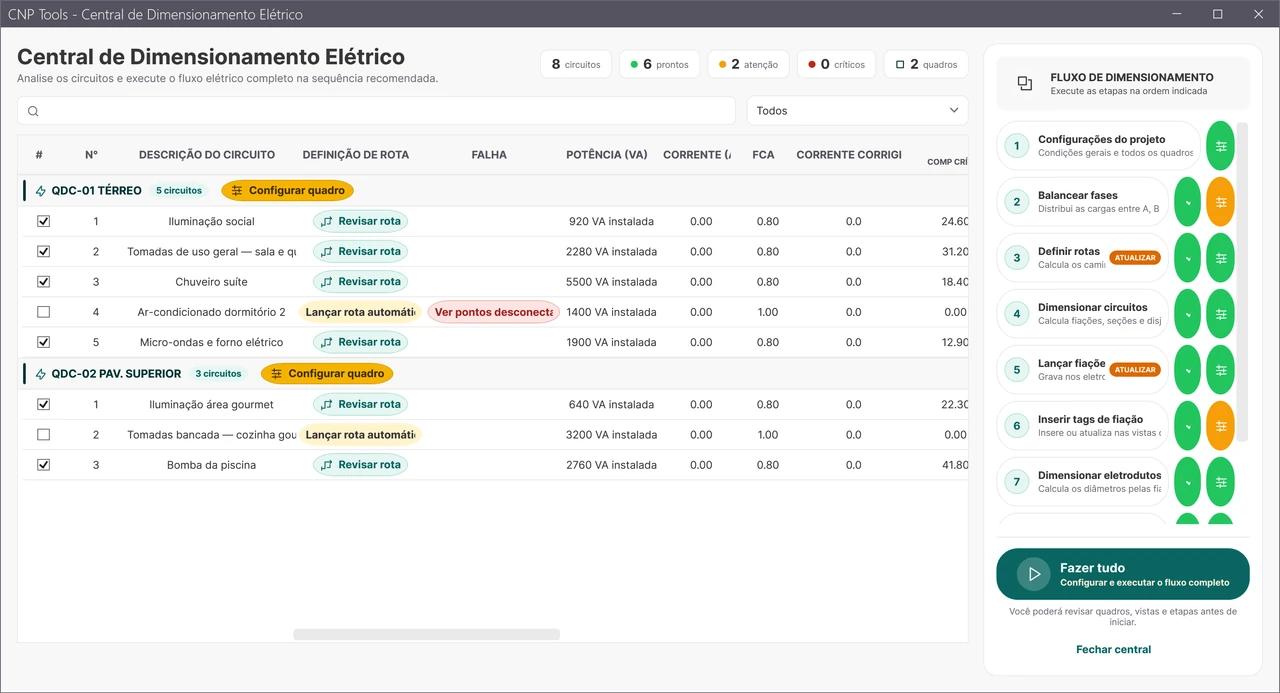Click the Configurações do projeto step card

point(1098,146)
